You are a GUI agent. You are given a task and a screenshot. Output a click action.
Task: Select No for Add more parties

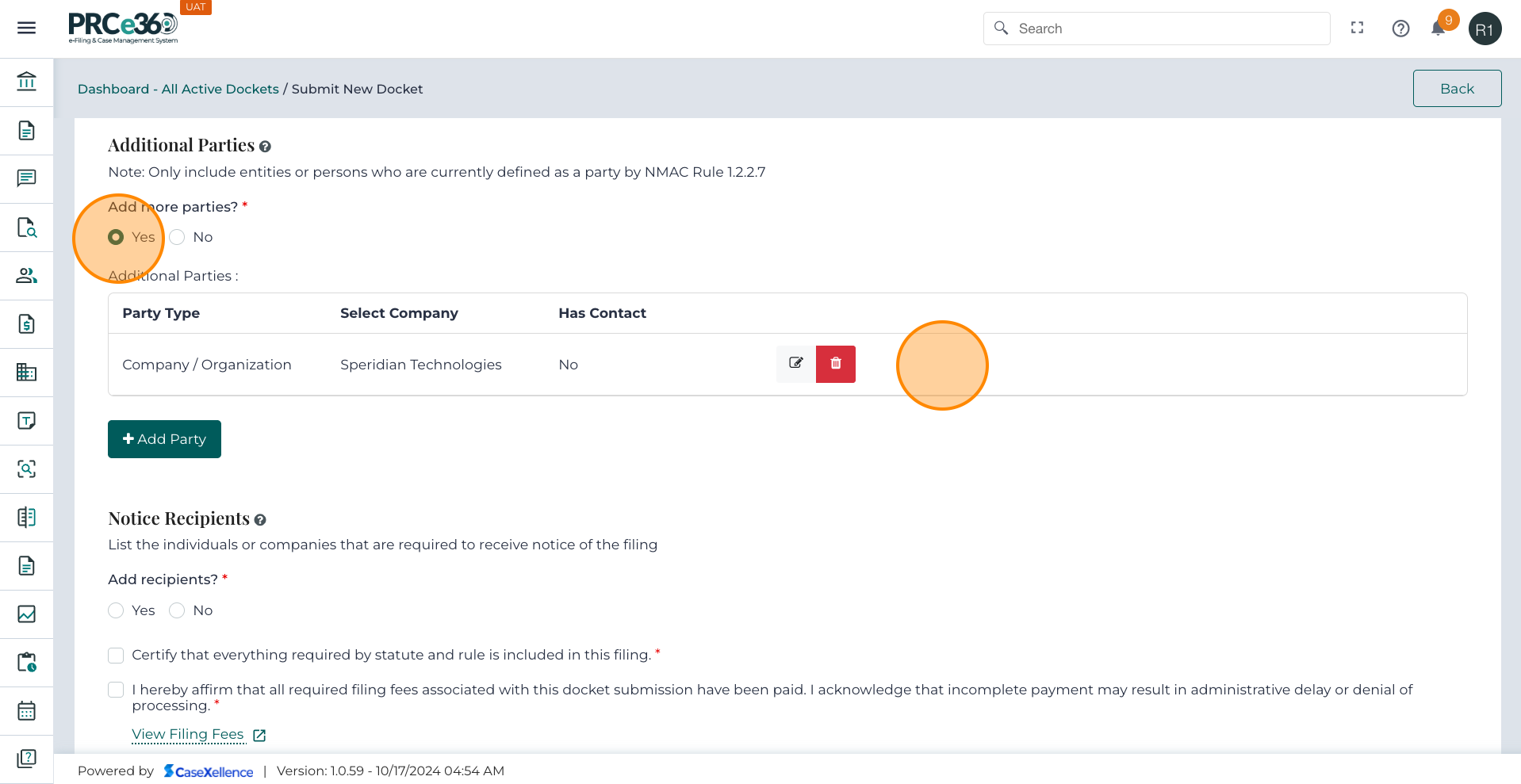178,237
